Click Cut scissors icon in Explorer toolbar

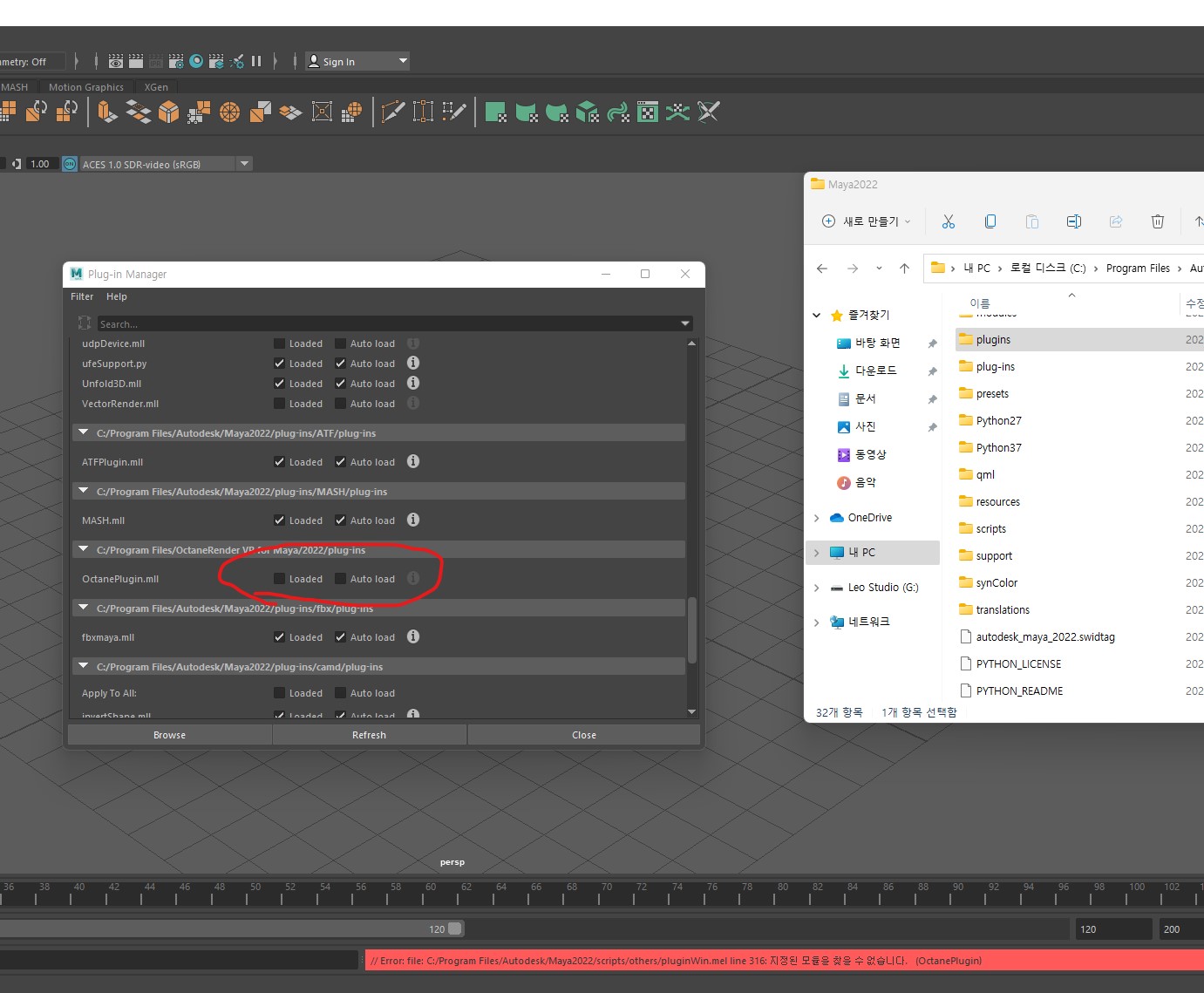949,221
